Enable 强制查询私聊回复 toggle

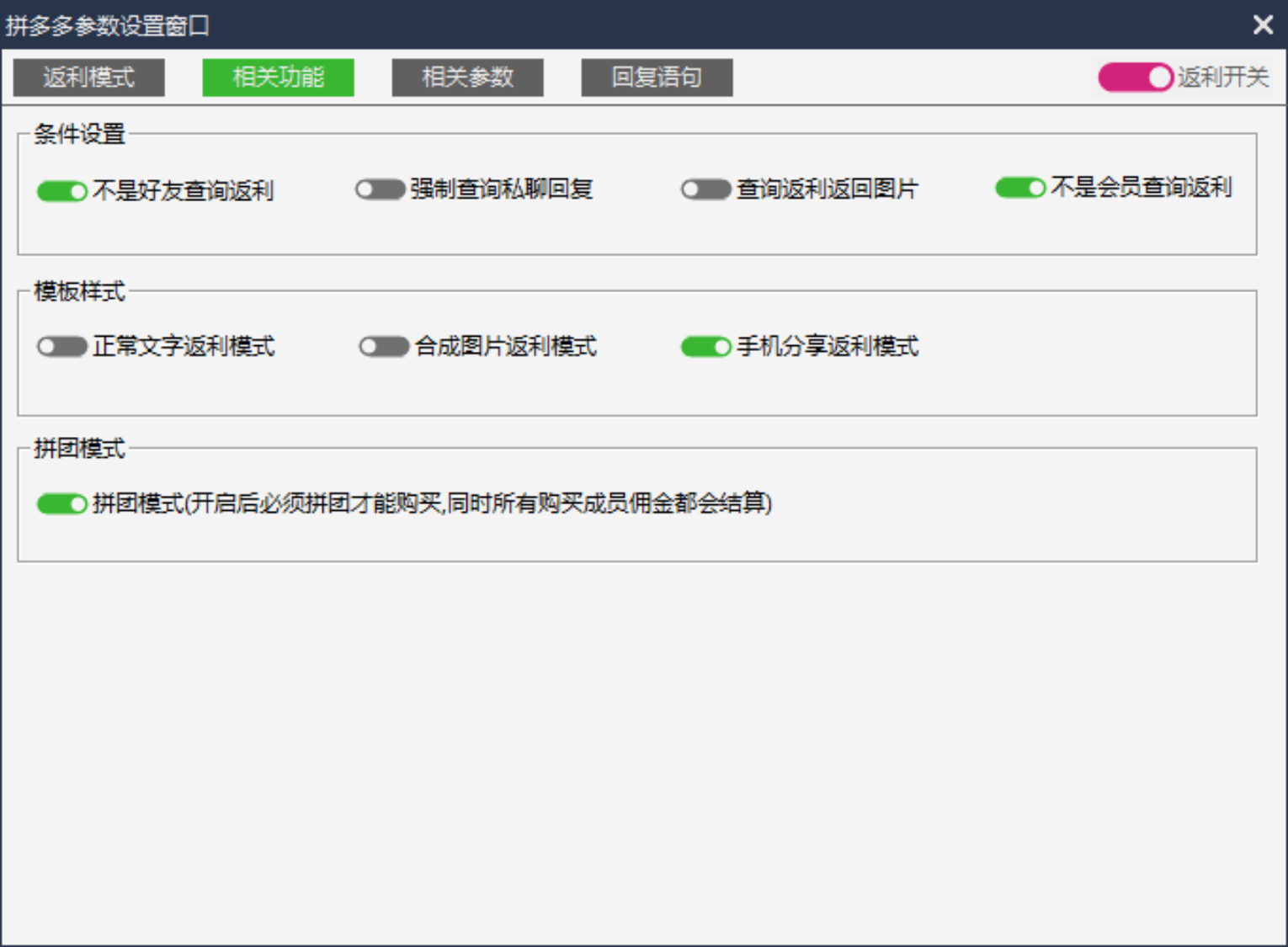pyautogui.click(x=380, y=189)
